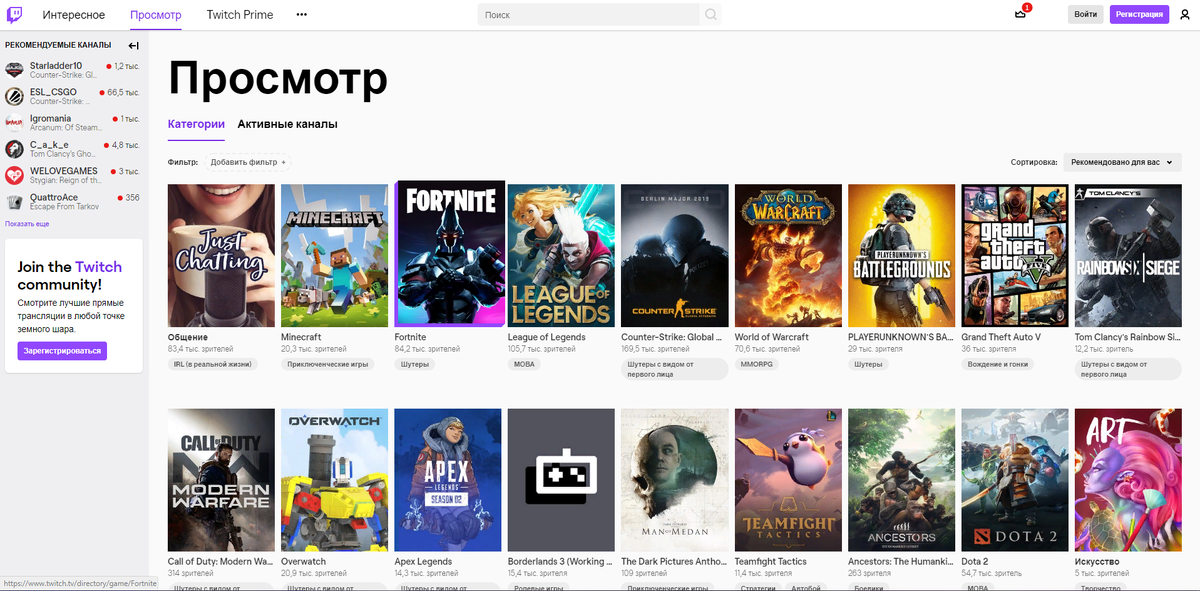The height and width of the screenshot is (591, 1200).
Task: Click the IRL (в реальной жизни) tag
Action: pyautogui.click(x=212, y=364)
